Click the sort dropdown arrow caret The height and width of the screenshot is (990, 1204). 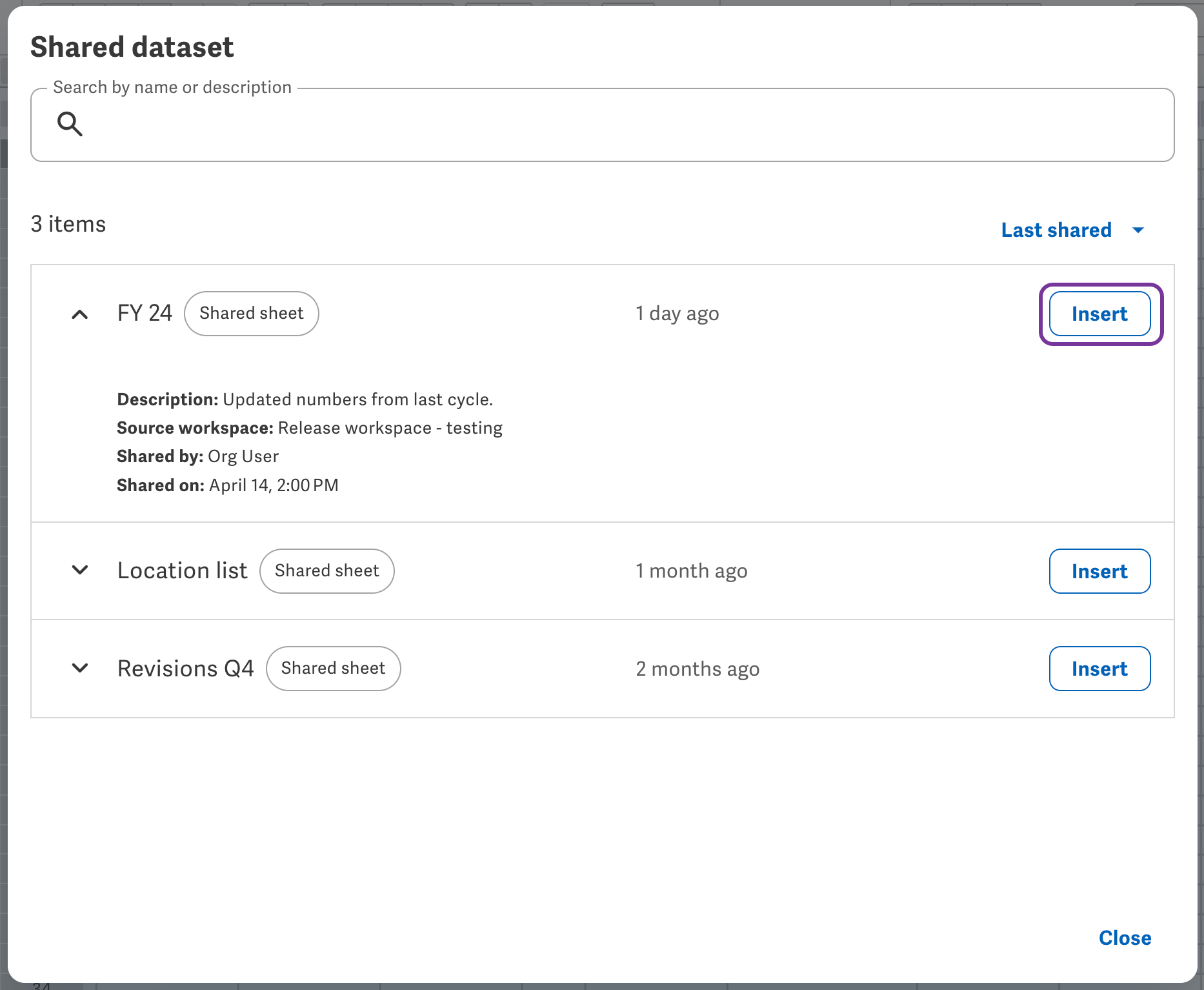pos(1138,230)
